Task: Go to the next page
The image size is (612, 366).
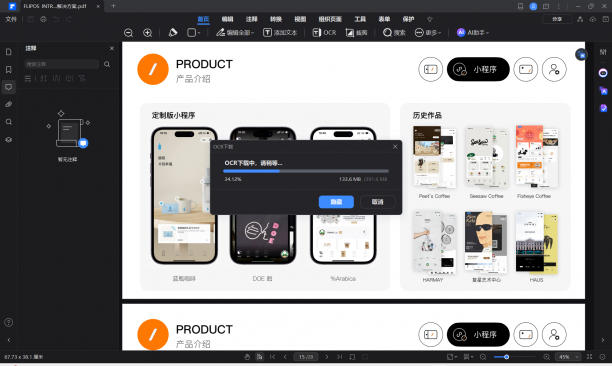Action: 327,357
